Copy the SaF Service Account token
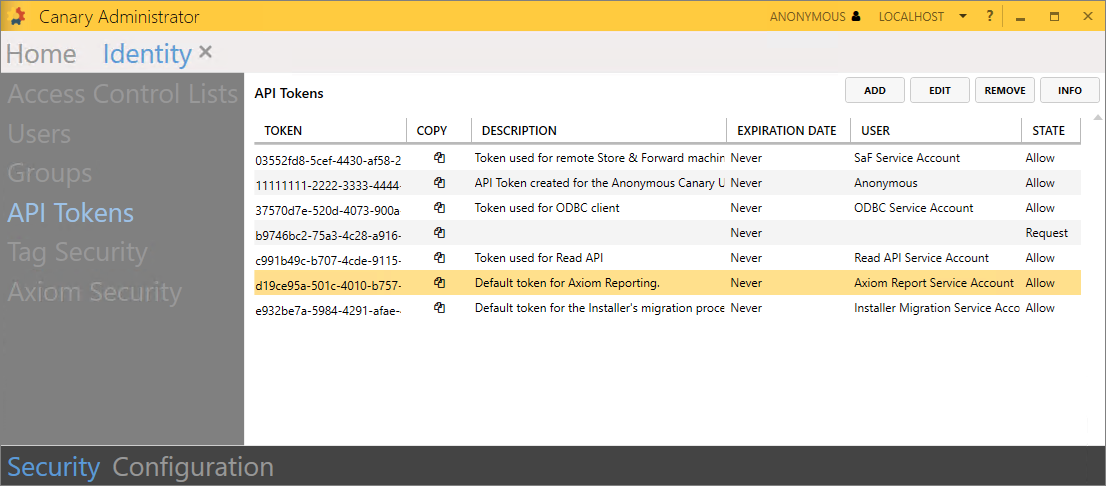Viewport: 1106px width, 486px height. coord(438,158)
